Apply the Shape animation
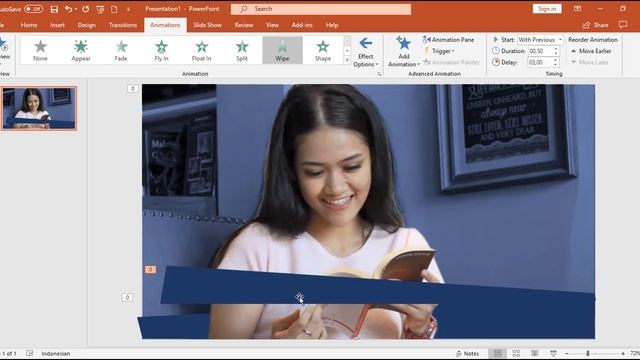640x360 pixels. [x=322, y=50]
